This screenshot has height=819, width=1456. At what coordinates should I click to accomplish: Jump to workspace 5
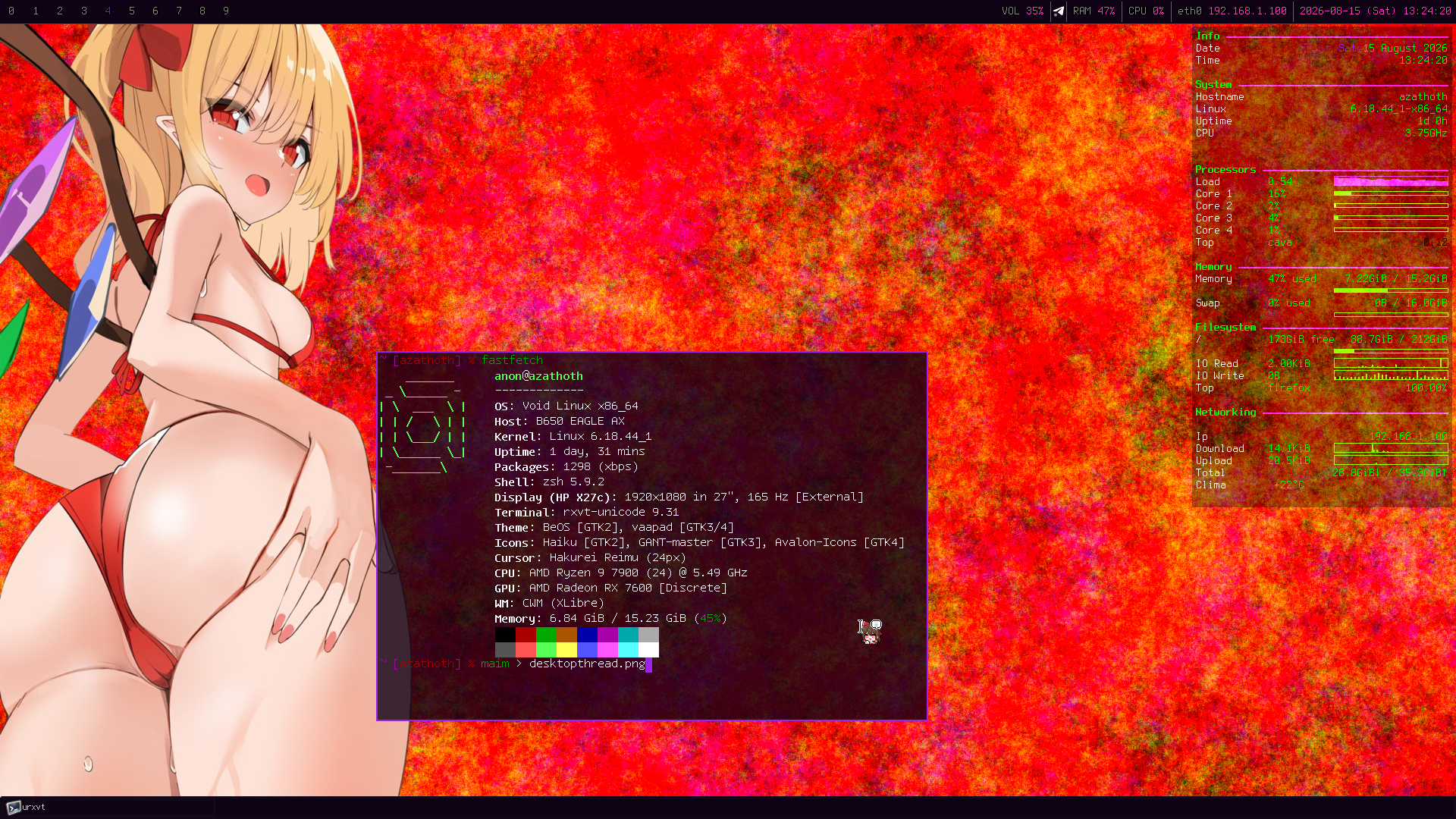point(132,11)
